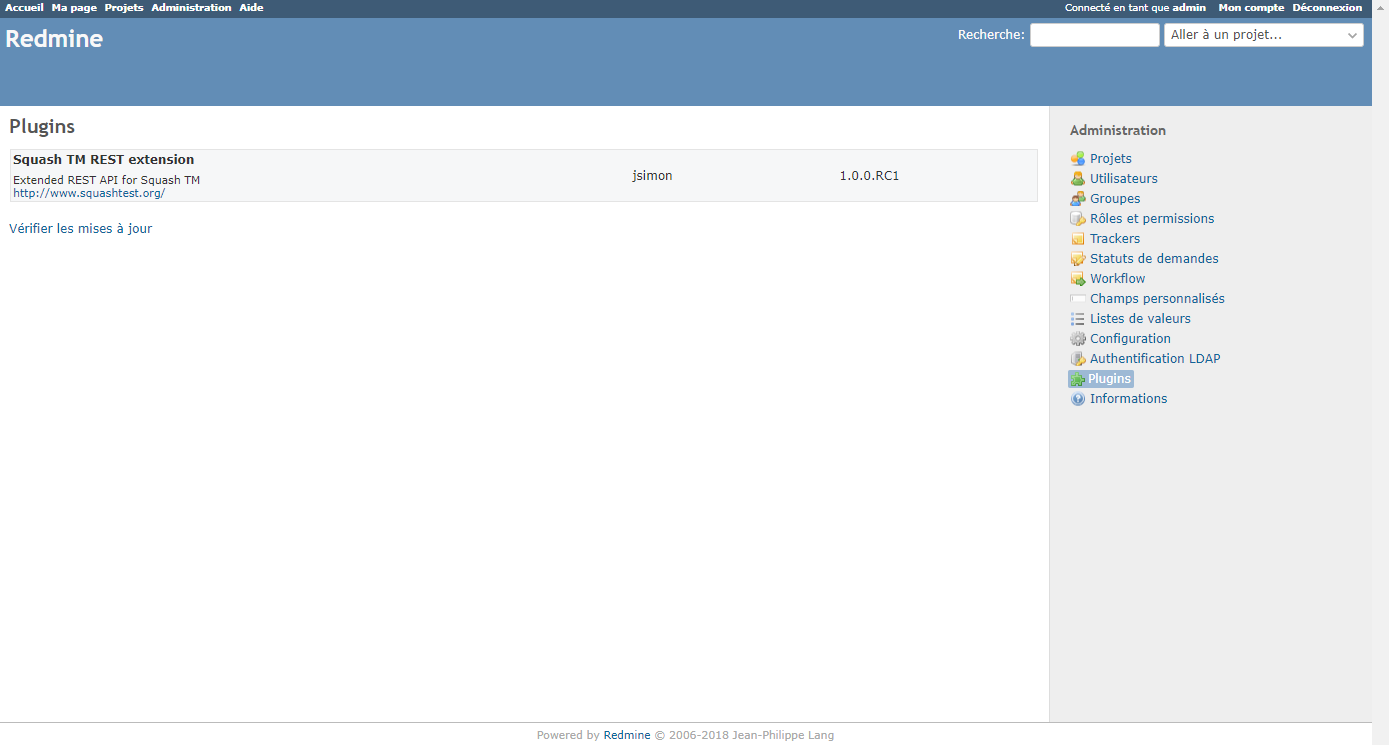The image size is (1389, 745).
Task: Go to Ma page from the top menu
Action: (73, 7)
